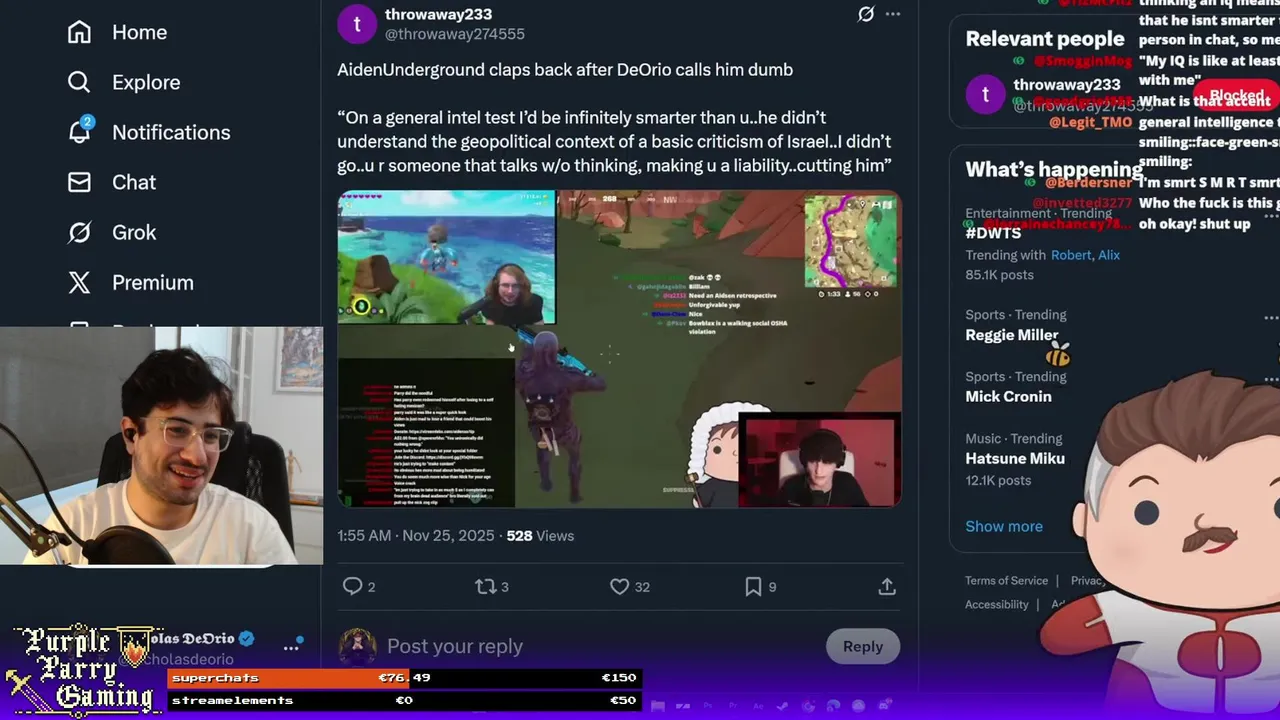Click the Blocked button

(x=1236, y=96)
